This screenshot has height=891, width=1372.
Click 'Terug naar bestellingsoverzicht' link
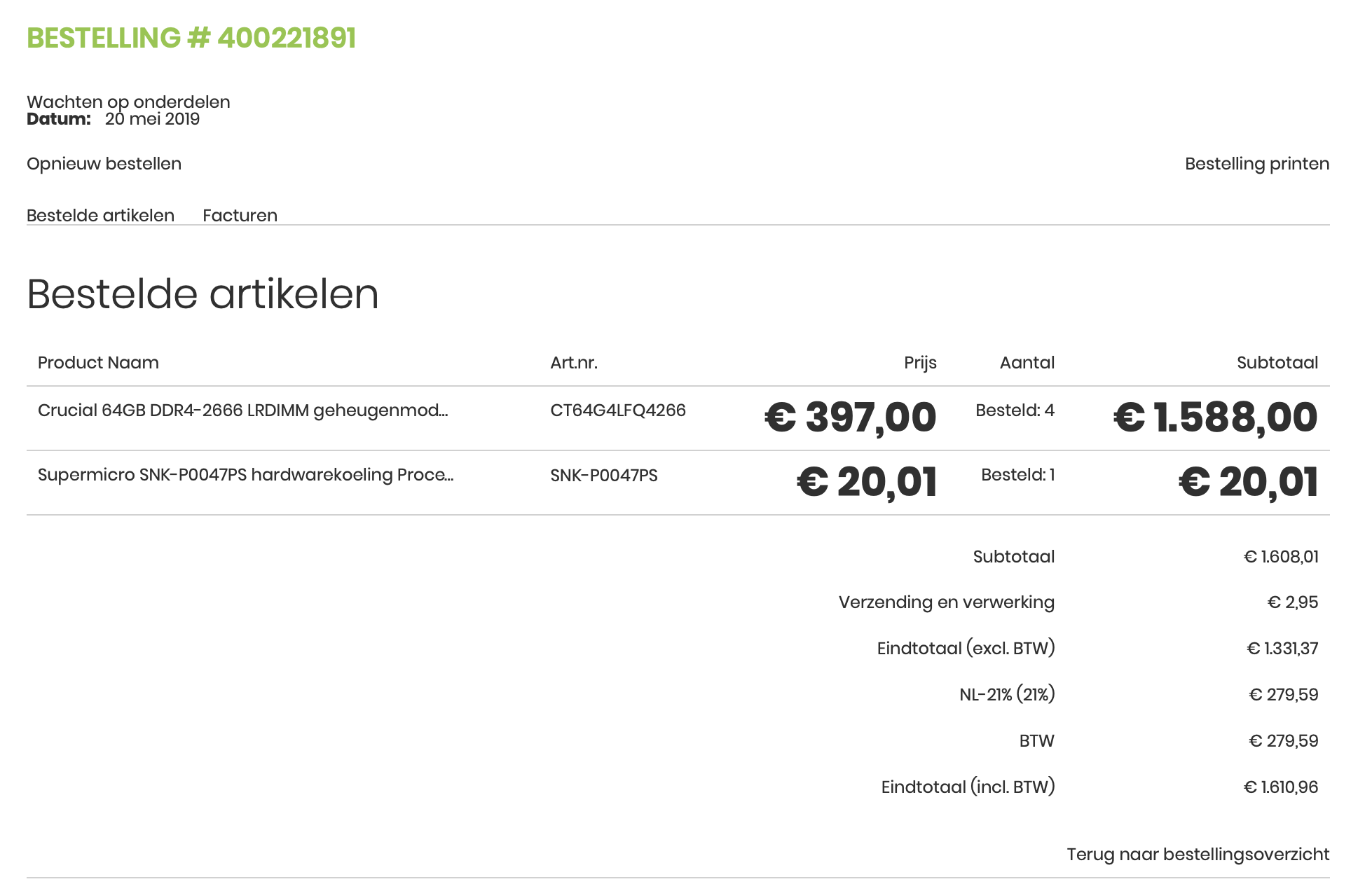pyautogui.click(x=1198, y=854)
